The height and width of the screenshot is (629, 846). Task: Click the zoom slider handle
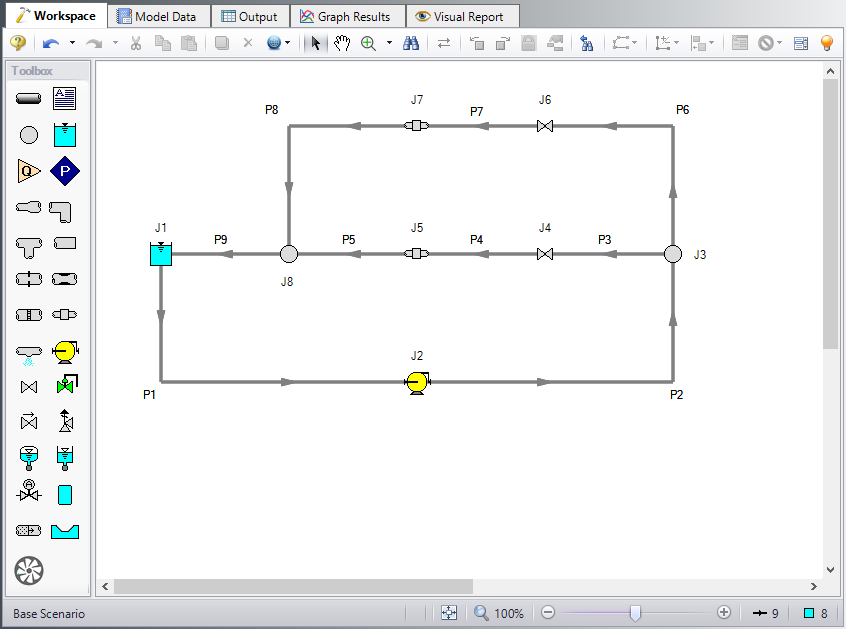[635, 613]
